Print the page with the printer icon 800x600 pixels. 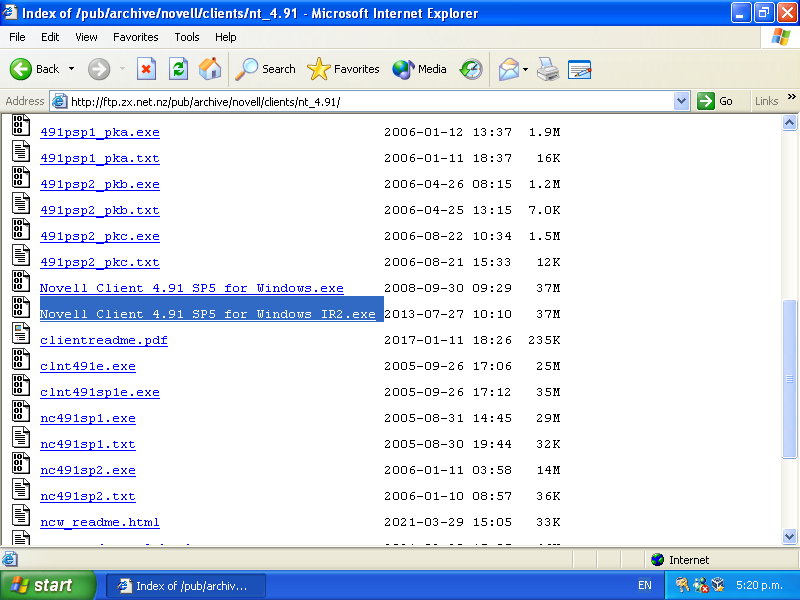tap(548, 69)
